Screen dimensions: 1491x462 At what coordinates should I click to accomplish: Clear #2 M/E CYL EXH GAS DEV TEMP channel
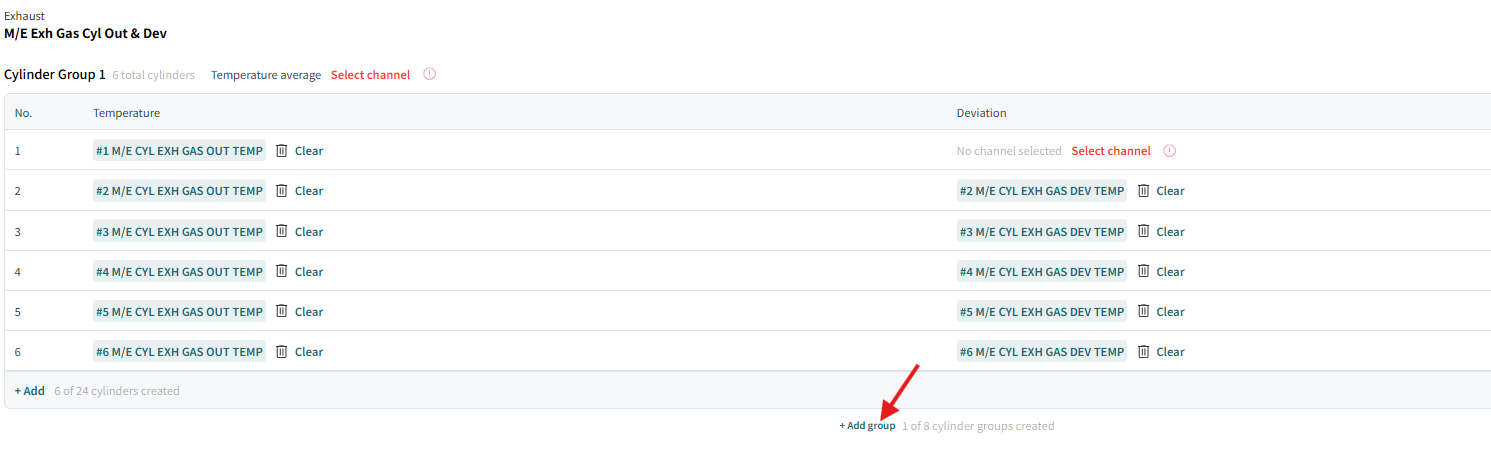point(1170,191)
